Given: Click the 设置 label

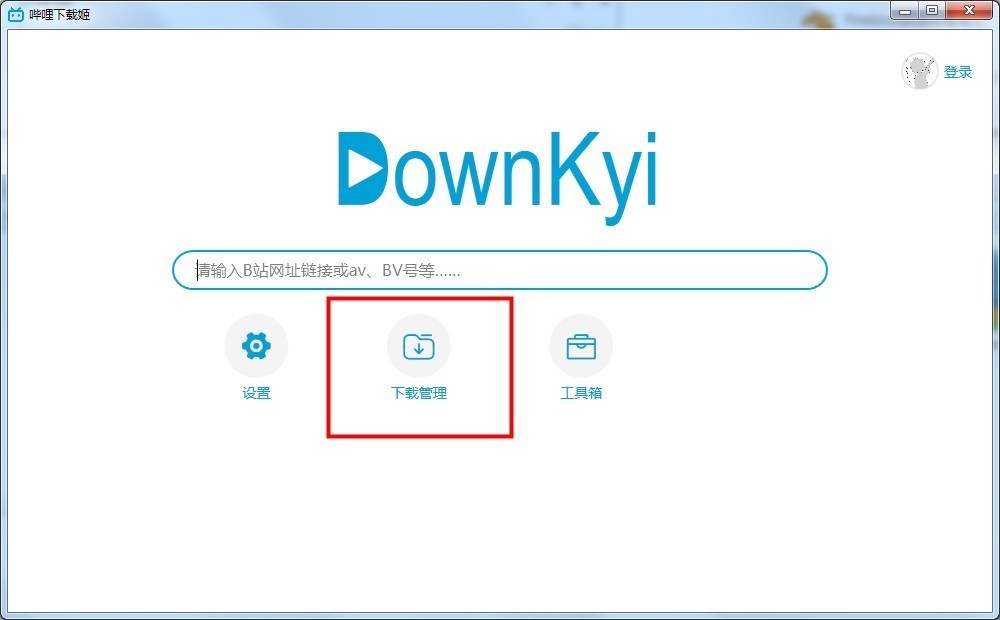Looking at the screenshot, I should 256,393.
